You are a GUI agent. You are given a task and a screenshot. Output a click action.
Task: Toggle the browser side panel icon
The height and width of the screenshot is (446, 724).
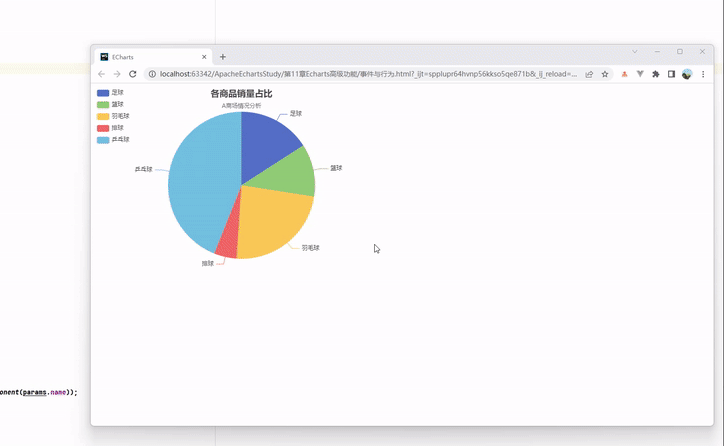click(x=671, y=74)
